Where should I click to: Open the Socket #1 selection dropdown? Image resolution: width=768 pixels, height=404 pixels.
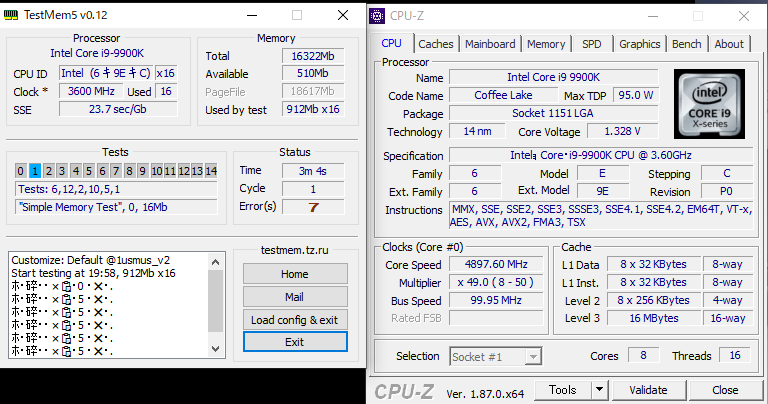533,356
